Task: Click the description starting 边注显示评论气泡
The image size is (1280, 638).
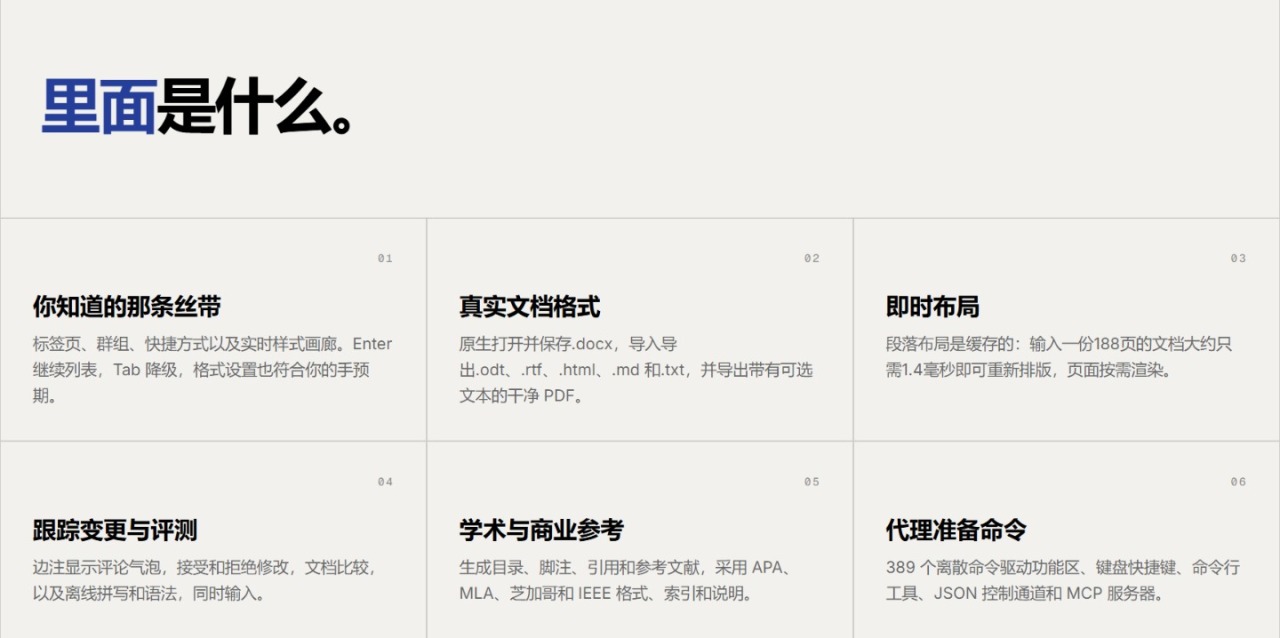Action: coord(206,580)
